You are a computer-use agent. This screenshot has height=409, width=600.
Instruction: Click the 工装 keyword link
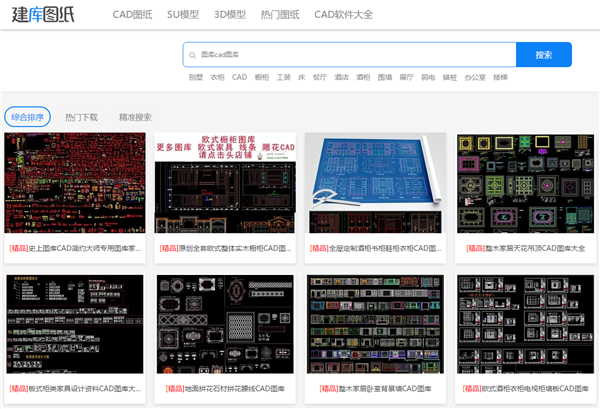pos(284,77)
